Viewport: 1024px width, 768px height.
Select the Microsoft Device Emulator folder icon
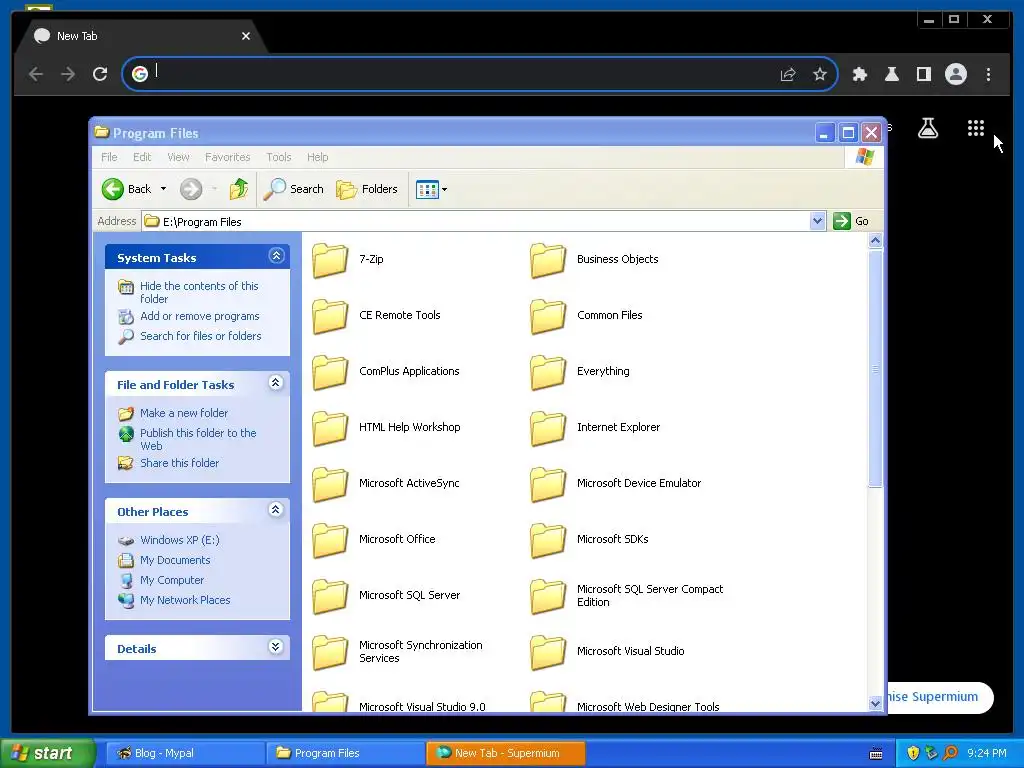(548, 485)
